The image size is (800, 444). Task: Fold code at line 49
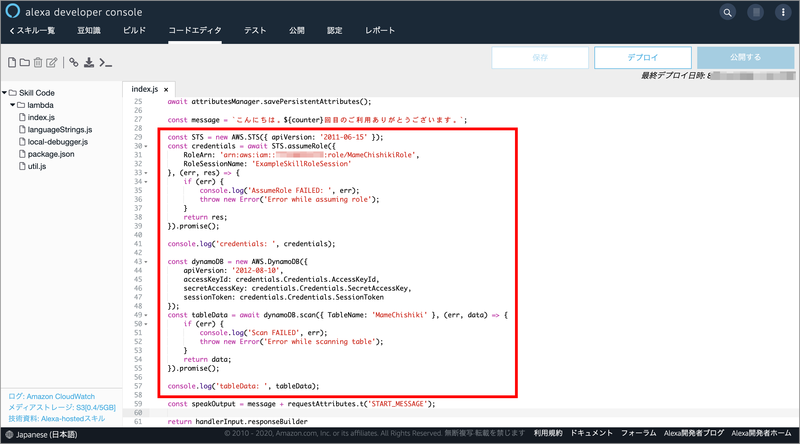[146, 315]
